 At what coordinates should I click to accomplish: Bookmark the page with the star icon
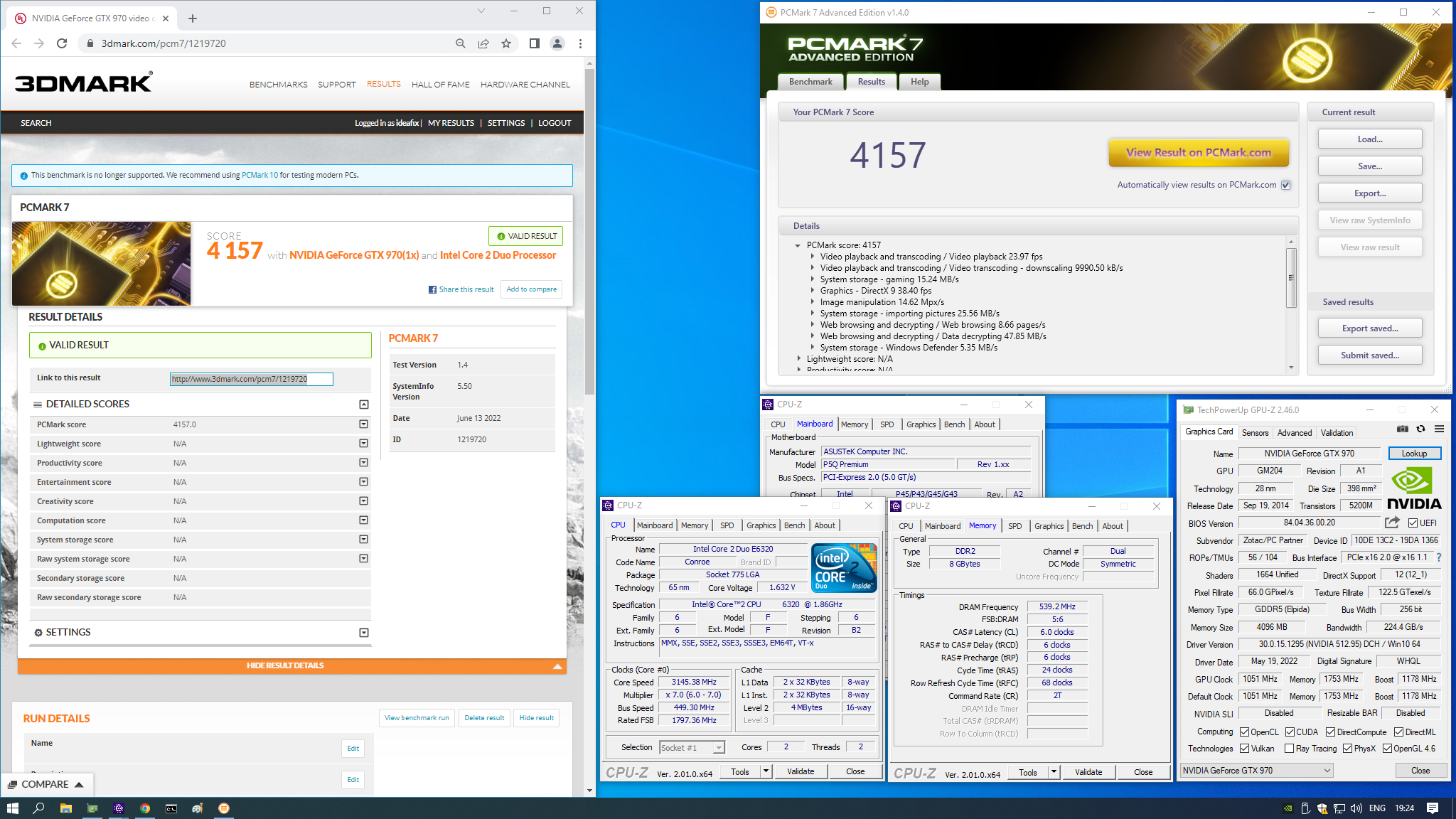click(506, 43)
